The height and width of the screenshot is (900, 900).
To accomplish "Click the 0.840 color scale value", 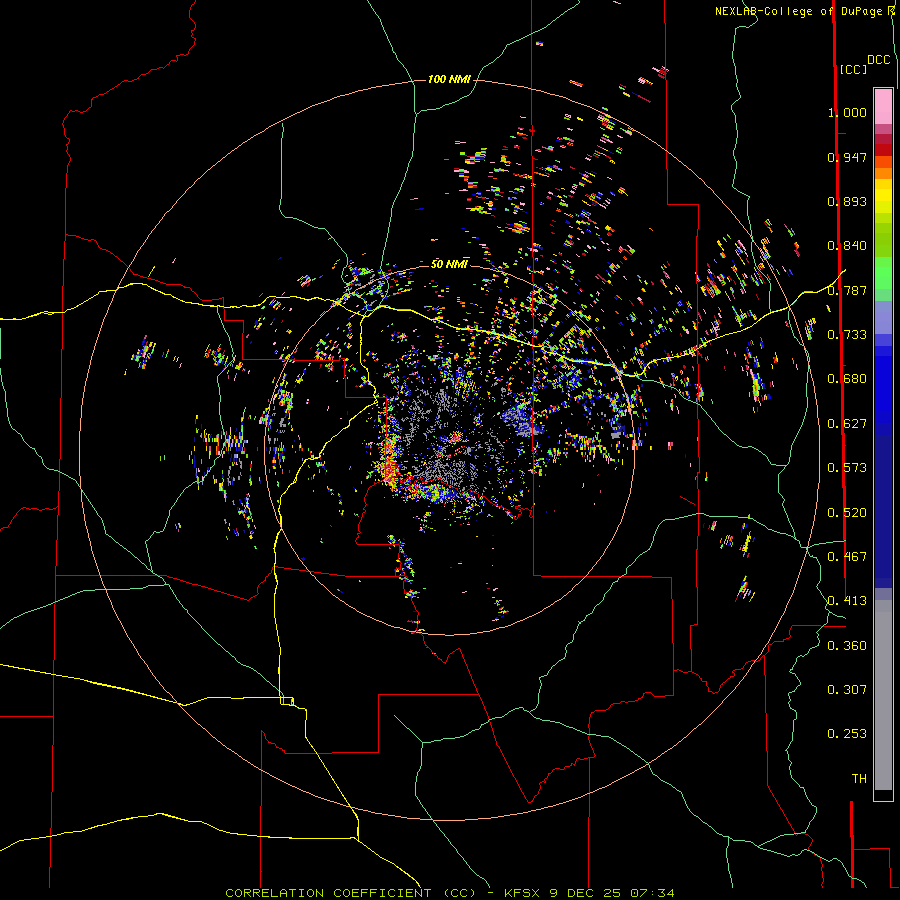I will [x=847, y=246].
